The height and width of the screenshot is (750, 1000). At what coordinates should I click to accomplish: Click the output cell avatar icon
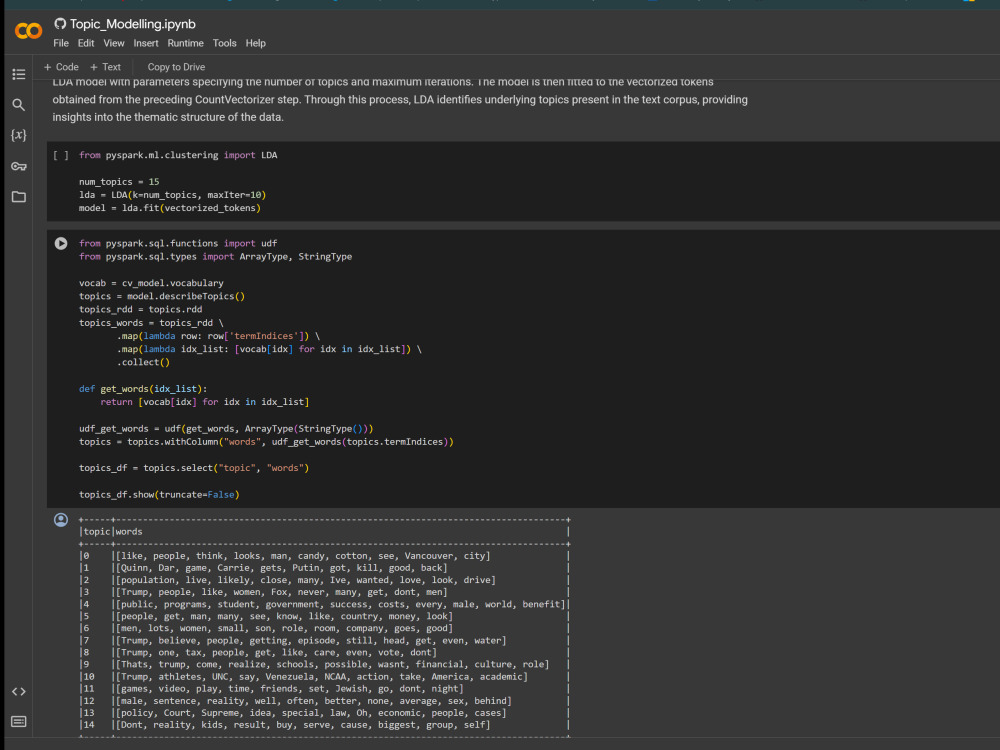[x=61, y=520]
